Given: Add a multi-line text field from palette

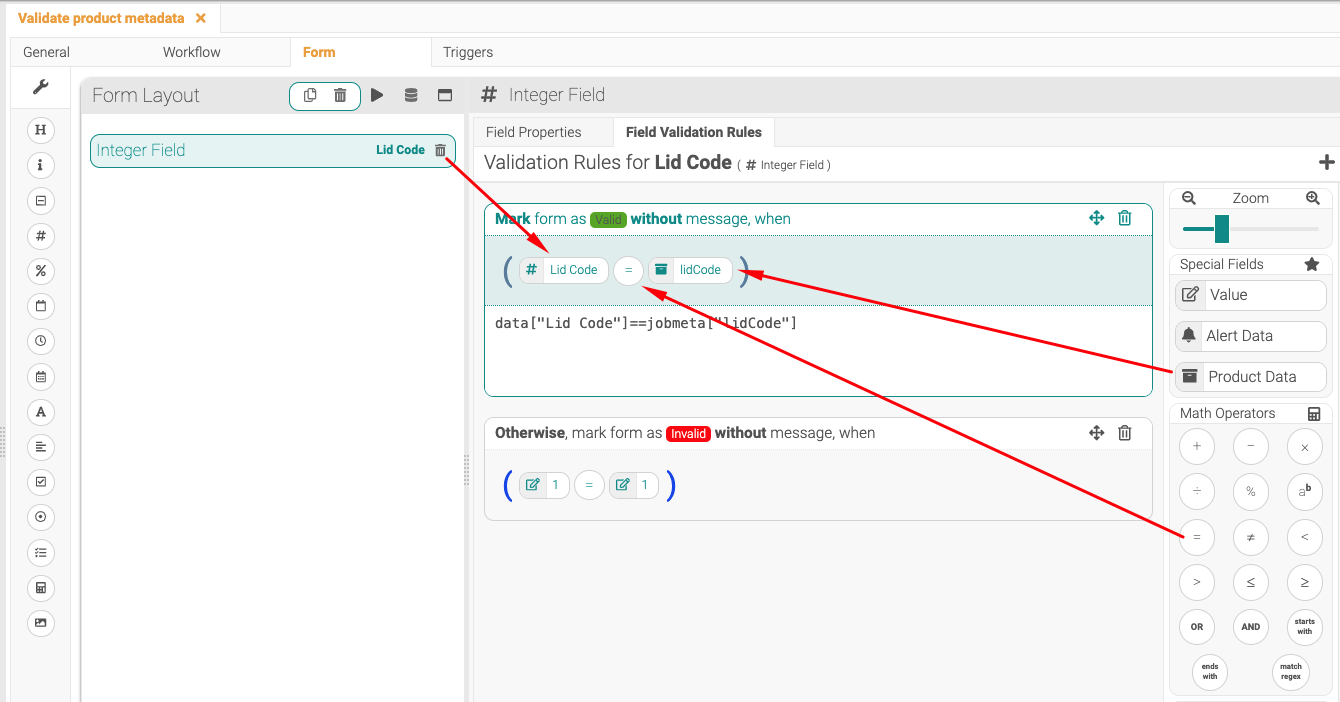Looking at the screenshot, I should click(41, 447).
